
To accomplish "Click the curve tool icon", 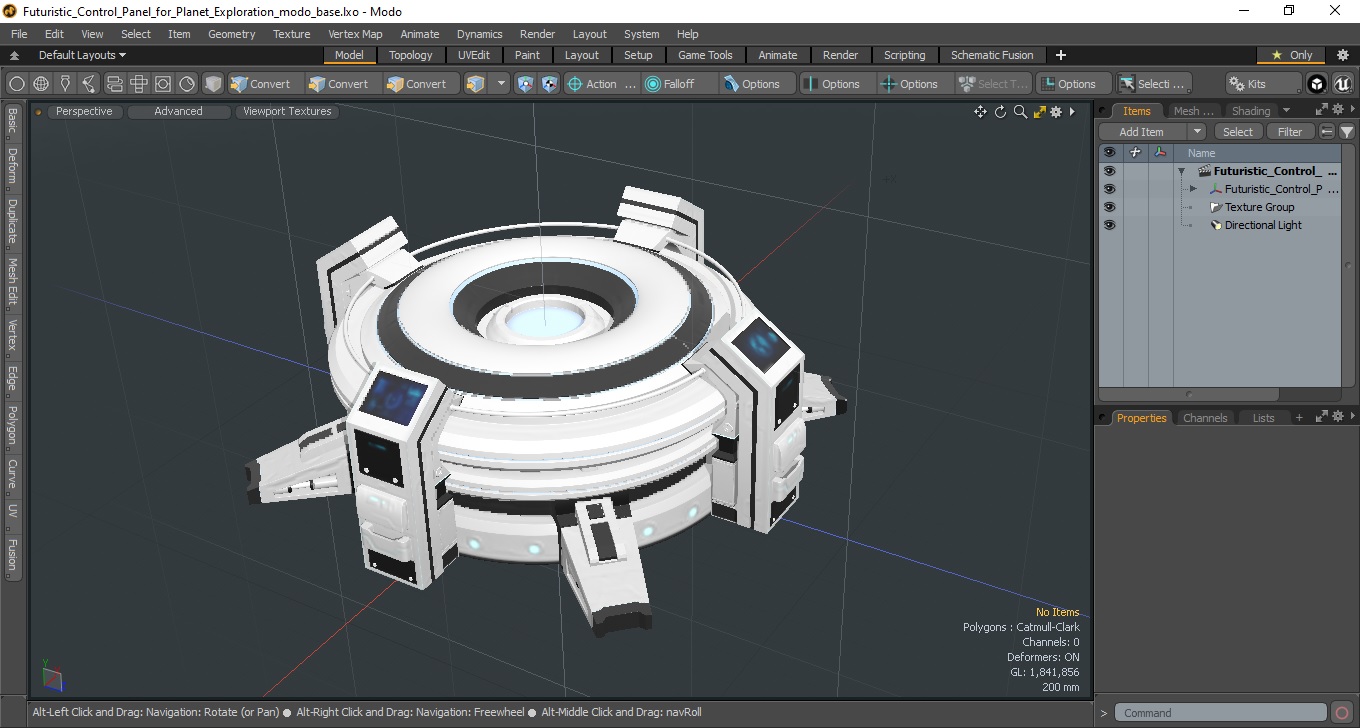I will [89, 84].
